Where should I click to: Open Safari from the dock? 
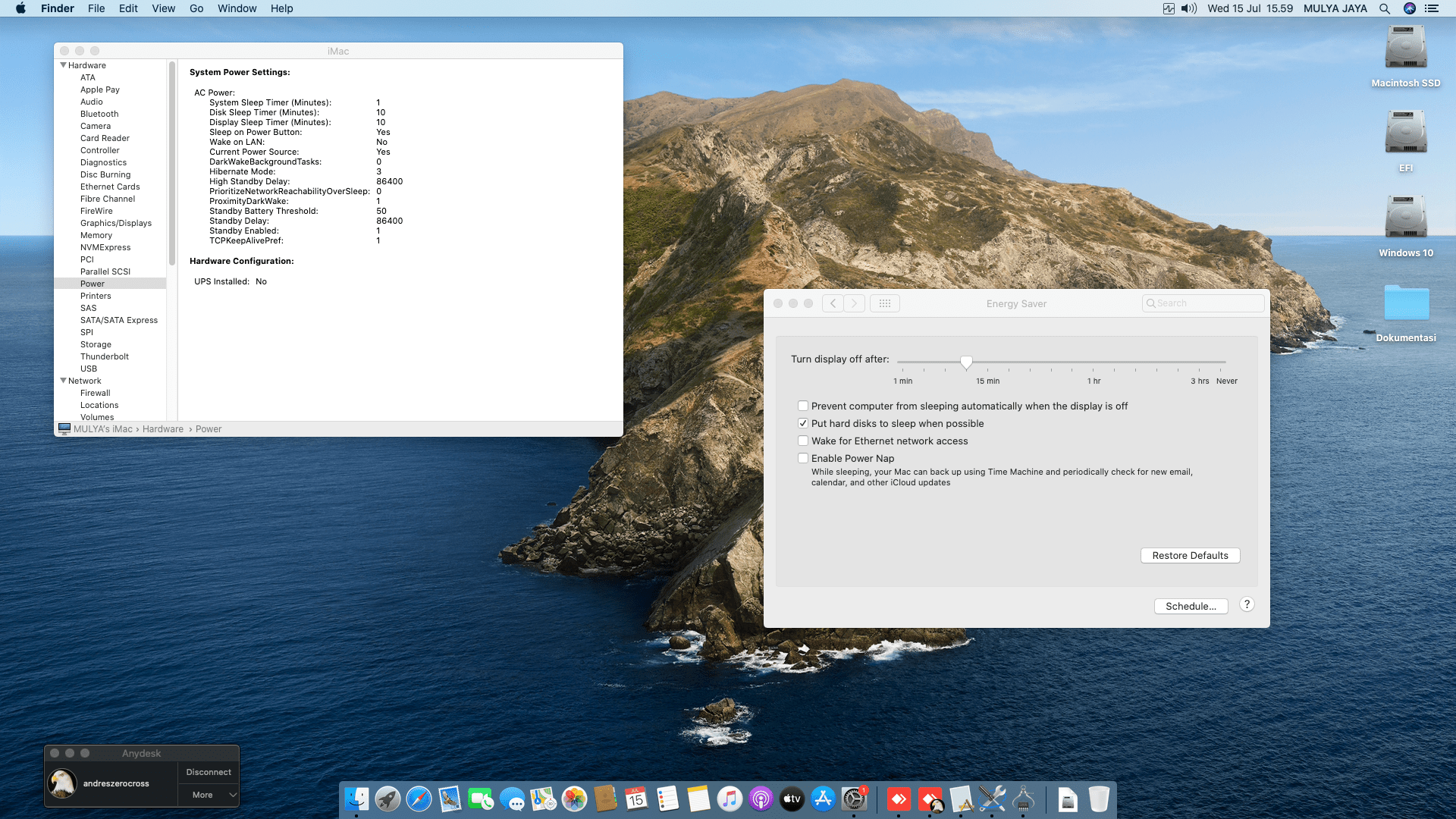[x=419, y=799]
